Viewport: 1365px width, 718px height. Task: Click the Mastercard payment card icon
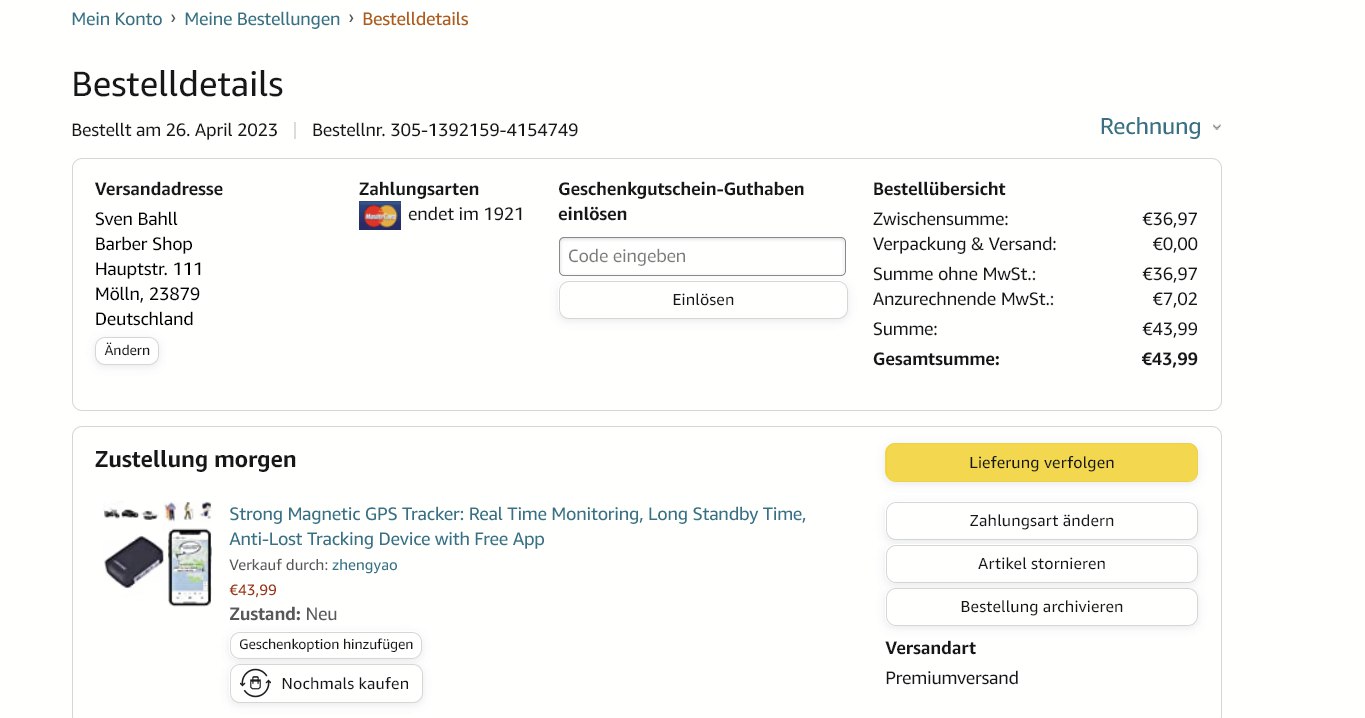pyautogui.click(x=379, y=215)
